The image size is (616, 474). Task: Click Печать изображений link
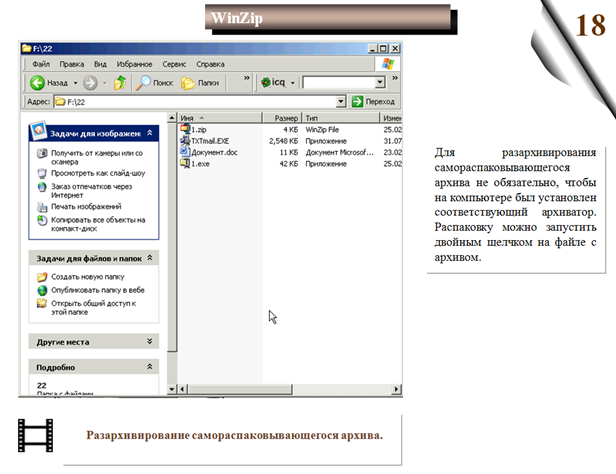[86, 207]
